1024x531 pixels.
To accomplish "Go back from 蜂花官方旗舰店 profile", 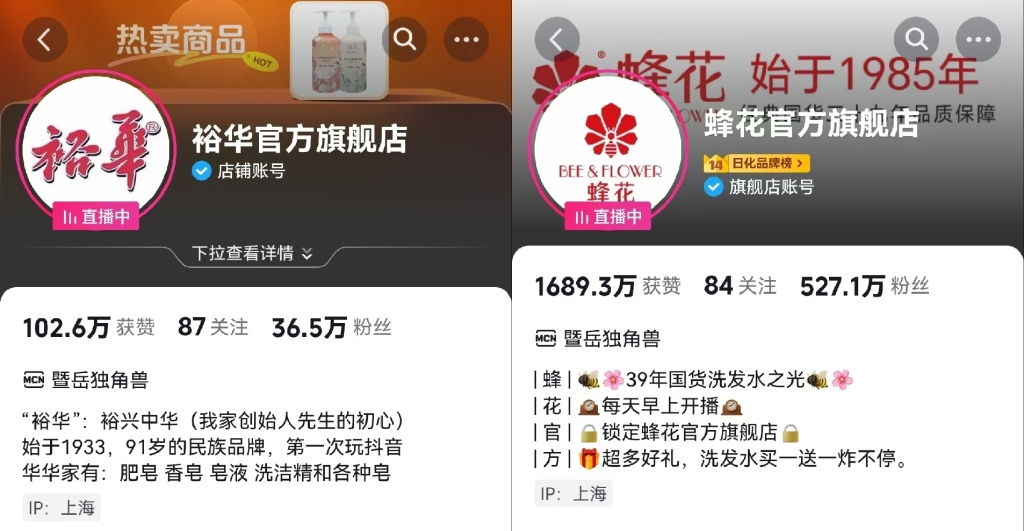I will coord(556,40).
